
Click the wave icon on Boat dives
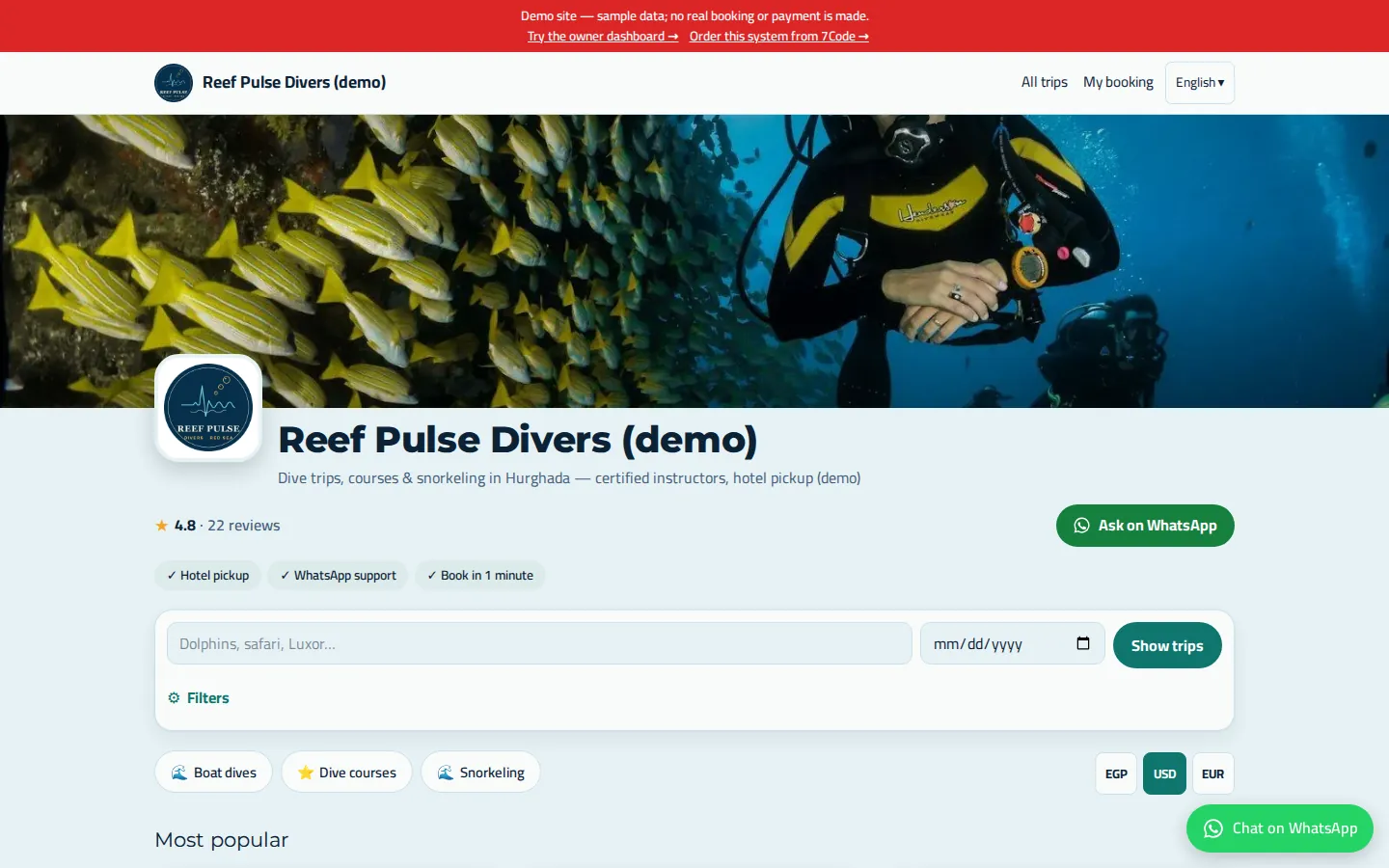179,773
